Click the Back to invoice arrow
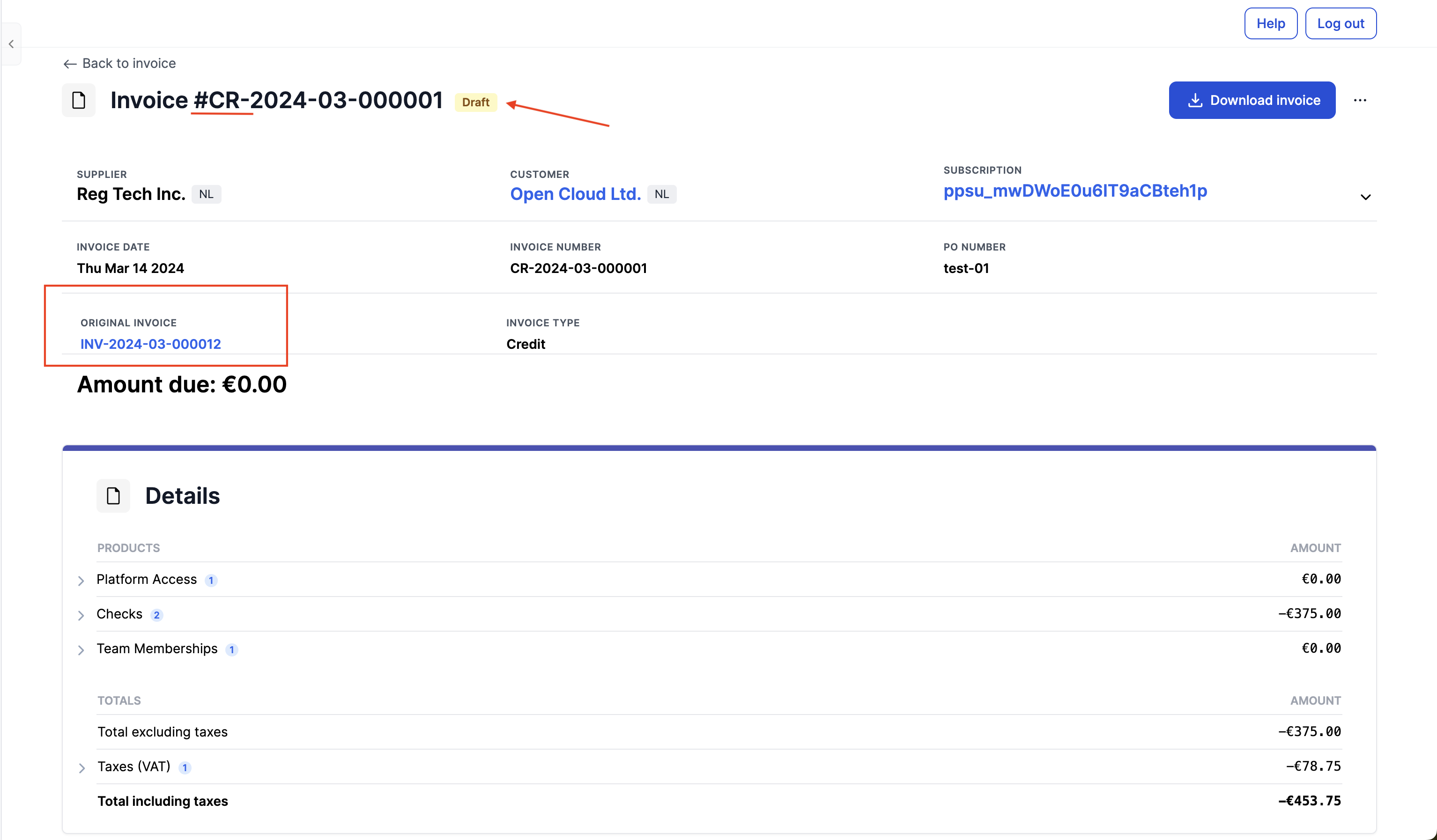This screenshot has width=1437, height=840. click(x=70, y=64)
